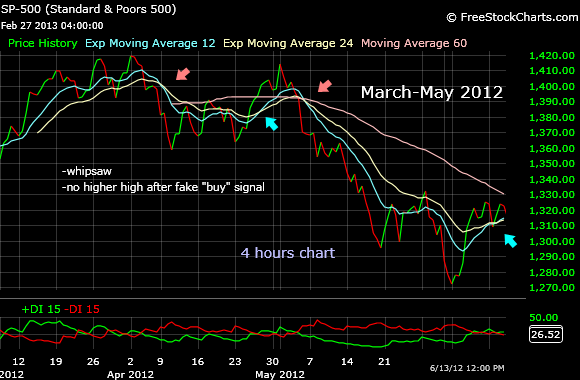Image resolution: width=580 pixels, height=380 pixels.
Task: Click the -DI 15 indicator label
Action: (82, 309)
